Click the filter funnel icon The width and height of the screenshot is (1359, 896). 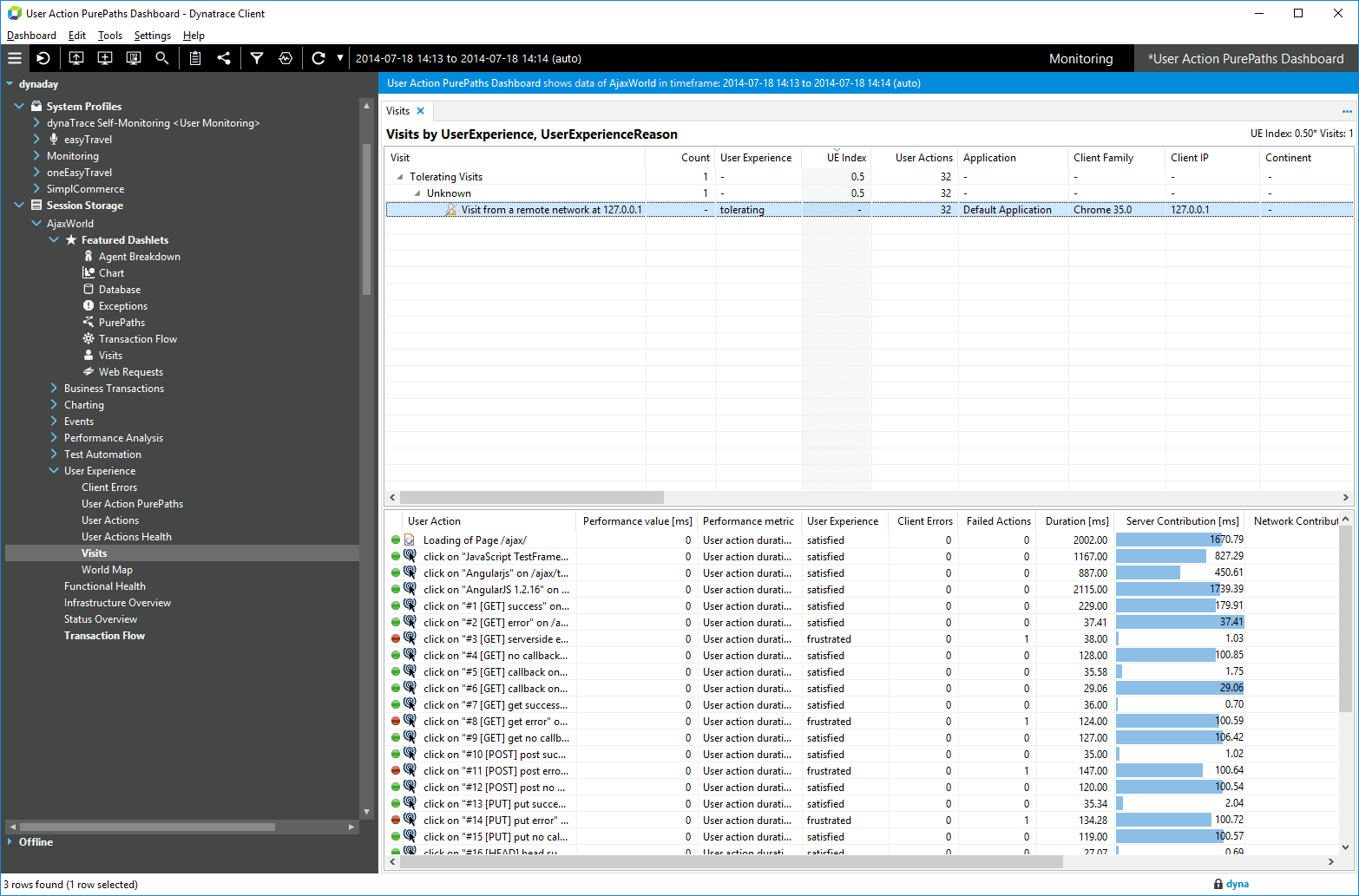(257, 58)
